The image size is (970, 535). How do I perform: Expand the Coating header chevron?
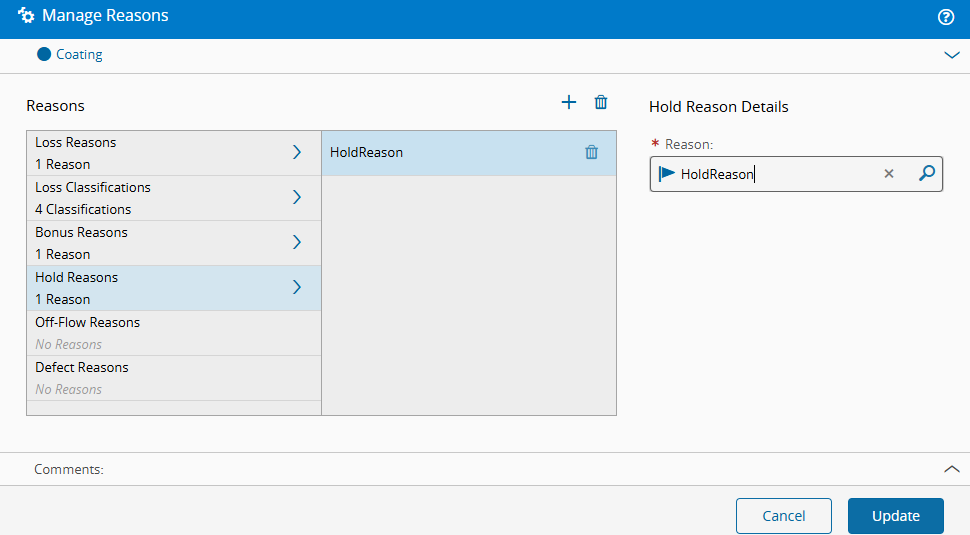951,55
